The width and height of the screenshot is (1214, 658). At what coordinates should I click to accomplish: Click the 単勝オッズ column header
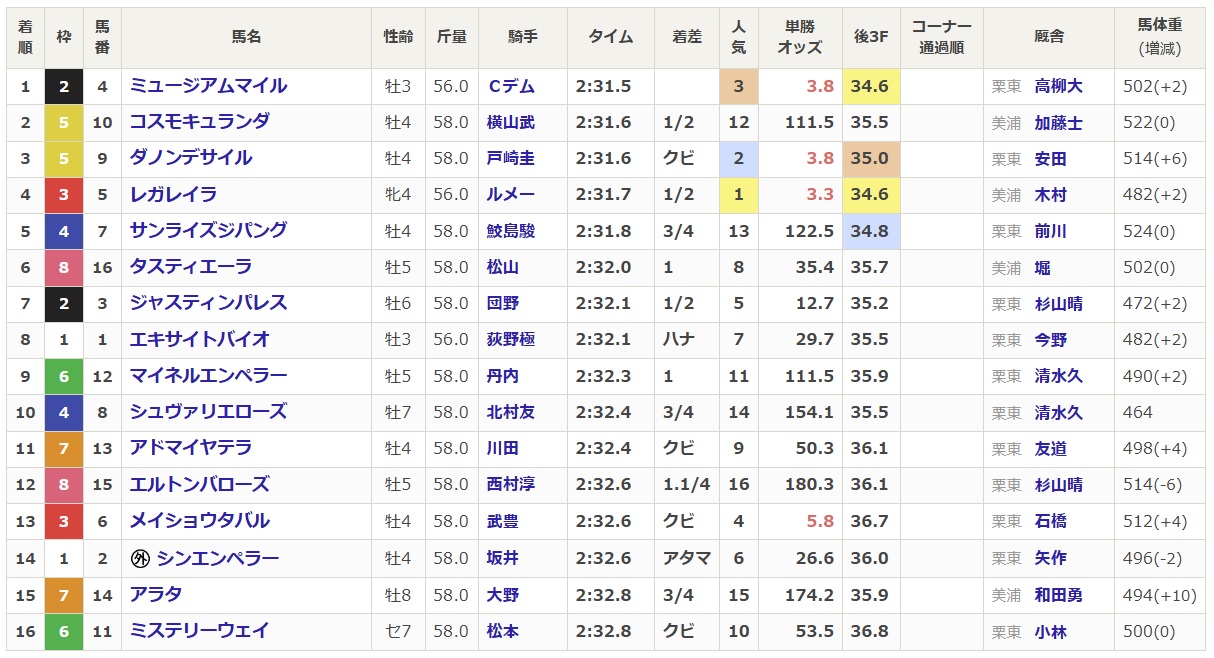click(799, 37)
